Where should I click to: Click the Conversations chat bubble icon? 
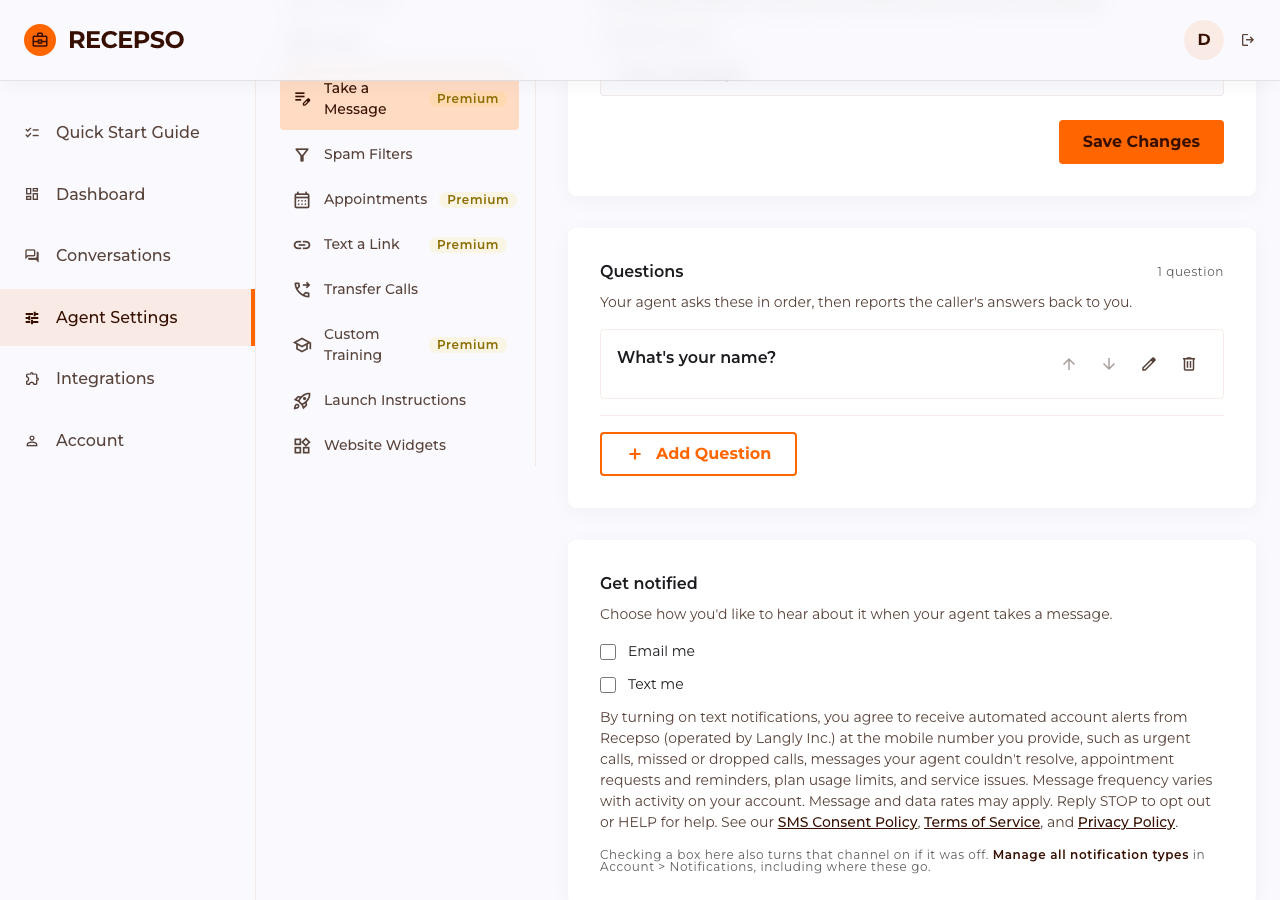(32, 256)
